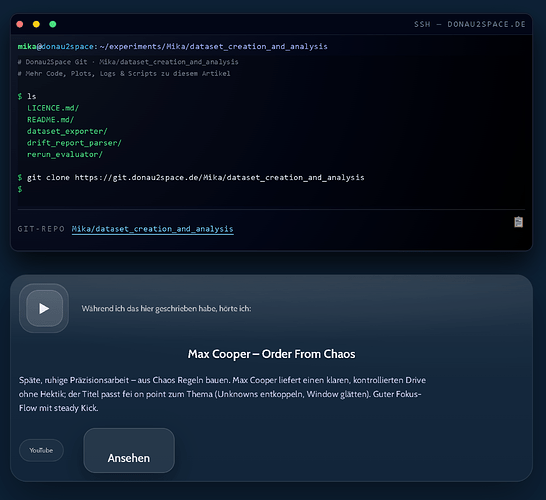Click the green window dot
Screen dimensions: 546x500
coord(53,24)
